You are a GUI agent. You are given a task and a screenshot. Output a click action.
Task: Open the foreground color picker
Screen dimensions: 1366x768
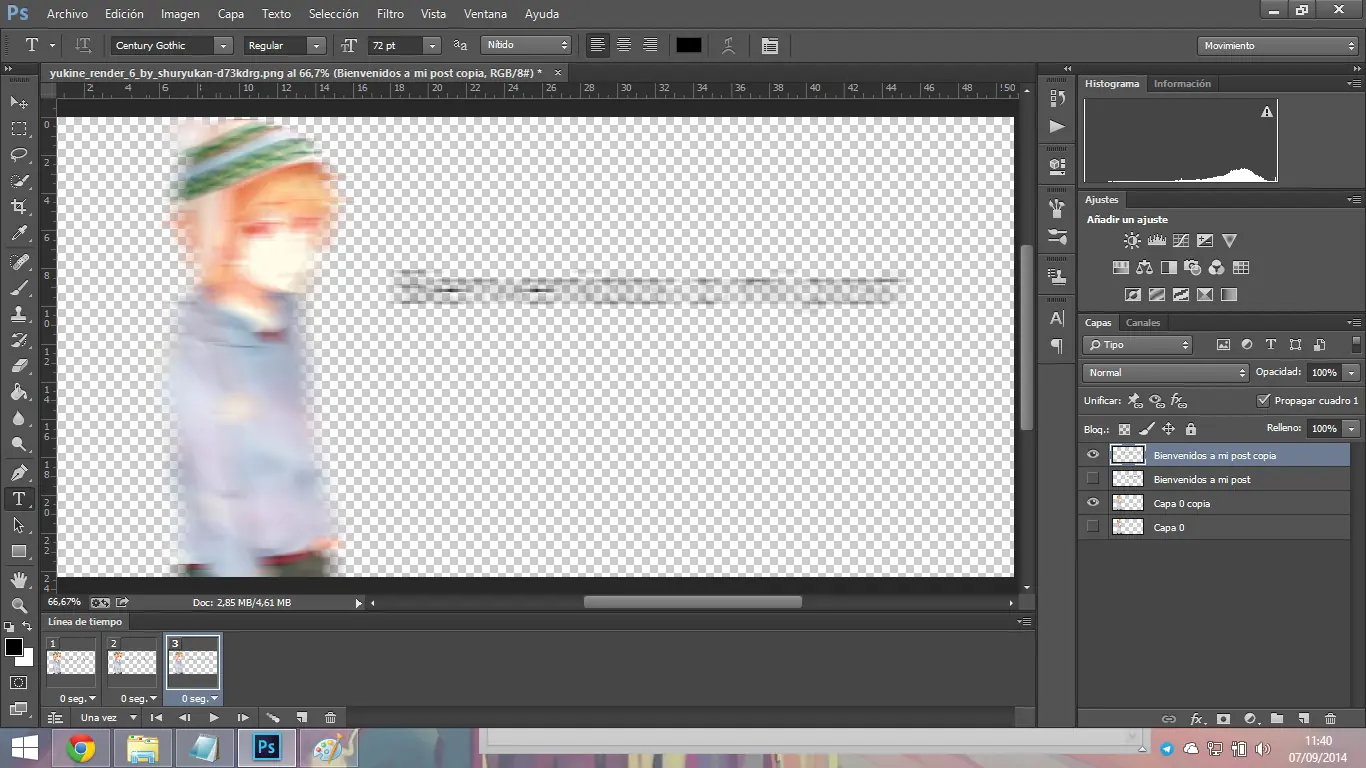pyautogui.click(x=14, y=648)
